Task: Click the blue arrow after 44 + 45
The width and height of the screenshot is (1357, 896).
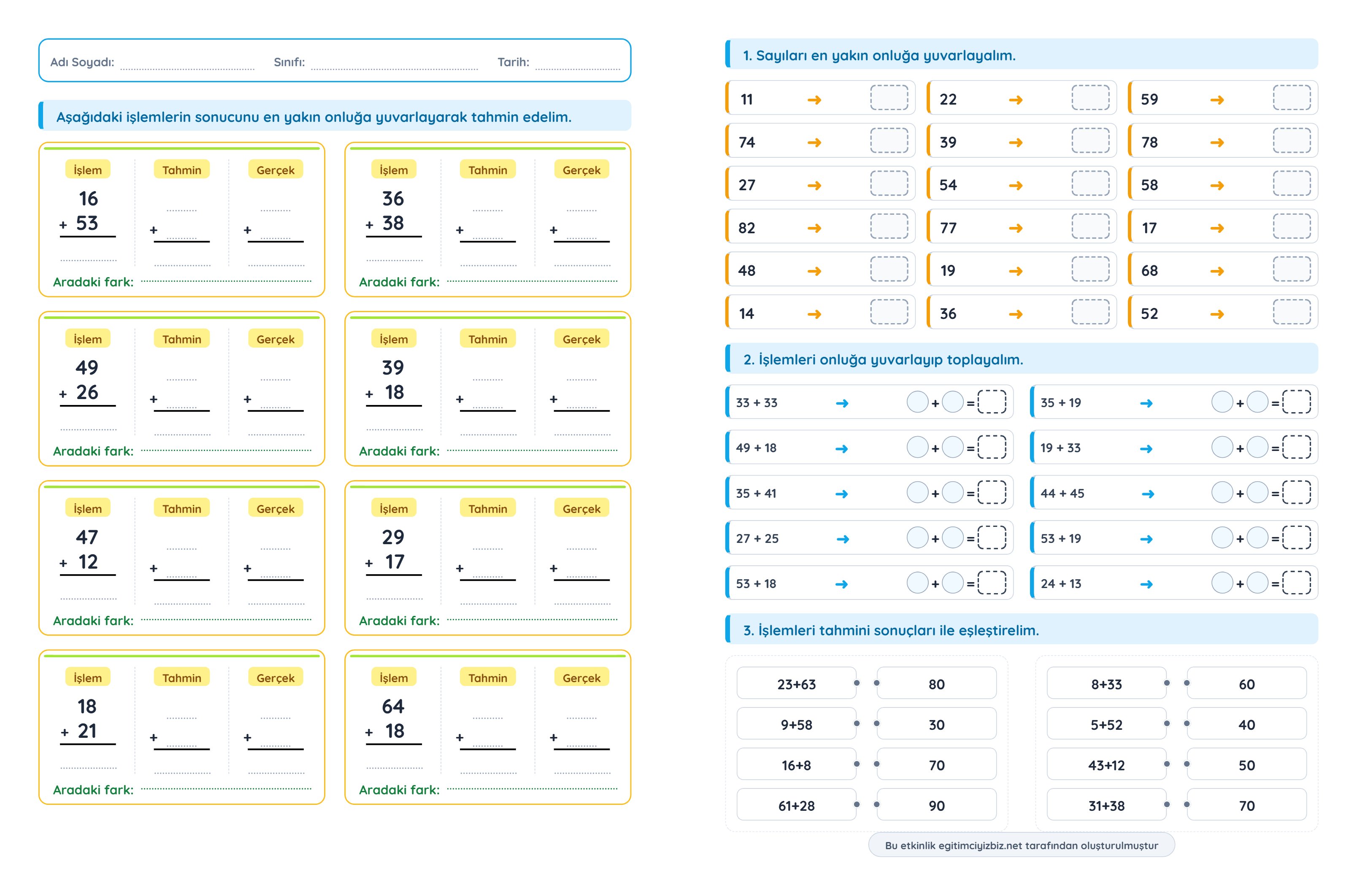Action: [x=1147, y=494]
